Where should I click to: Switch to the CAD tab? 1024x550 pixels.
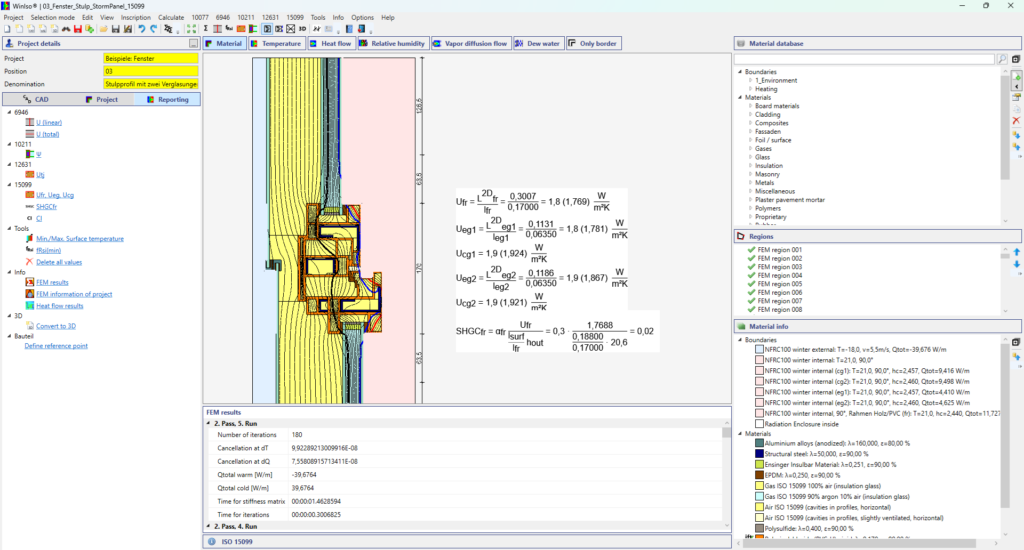pyautogui.click(x=36, y=99)
